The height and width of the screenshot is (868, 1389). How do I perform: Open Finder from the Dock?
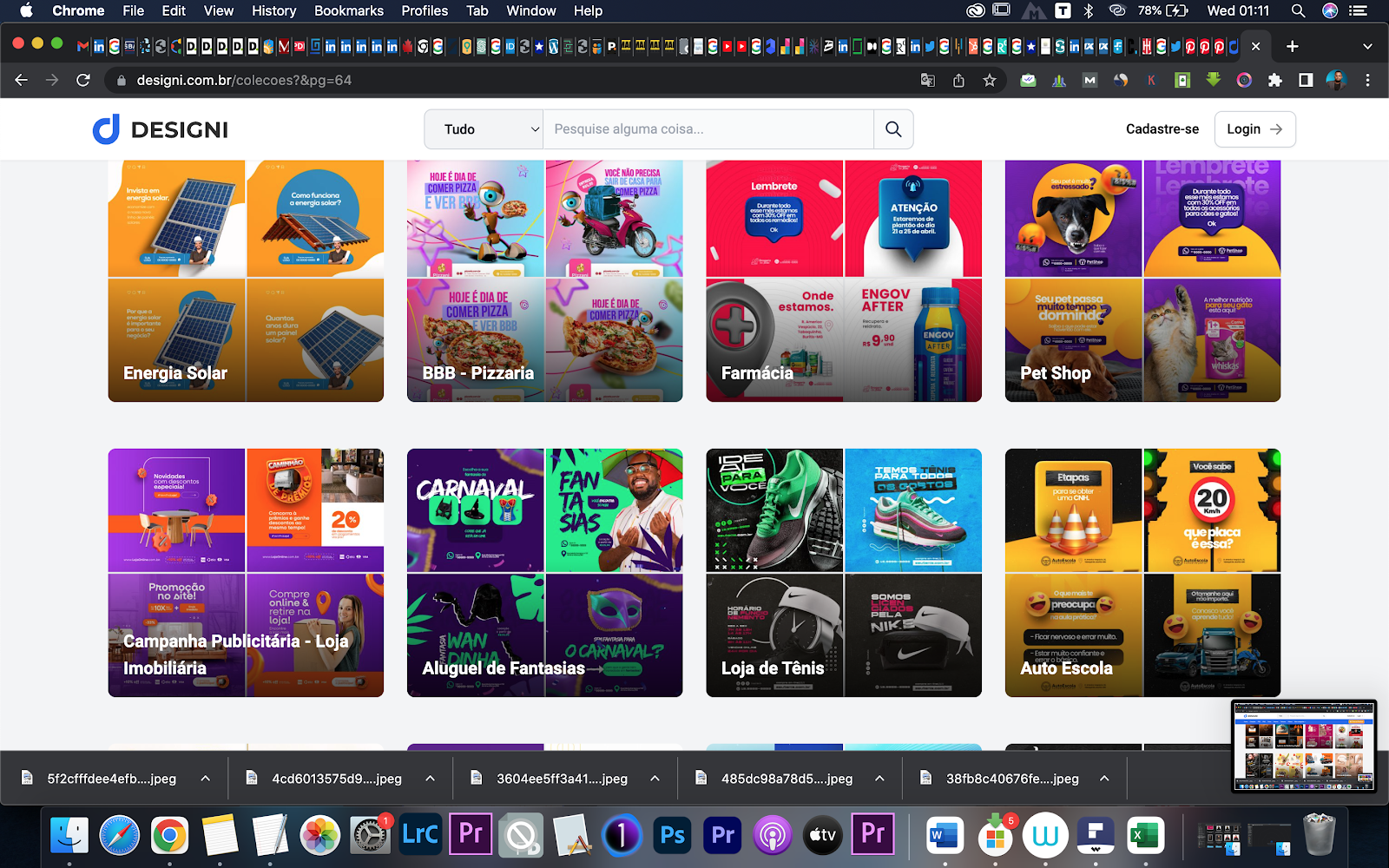coord(69,836)
